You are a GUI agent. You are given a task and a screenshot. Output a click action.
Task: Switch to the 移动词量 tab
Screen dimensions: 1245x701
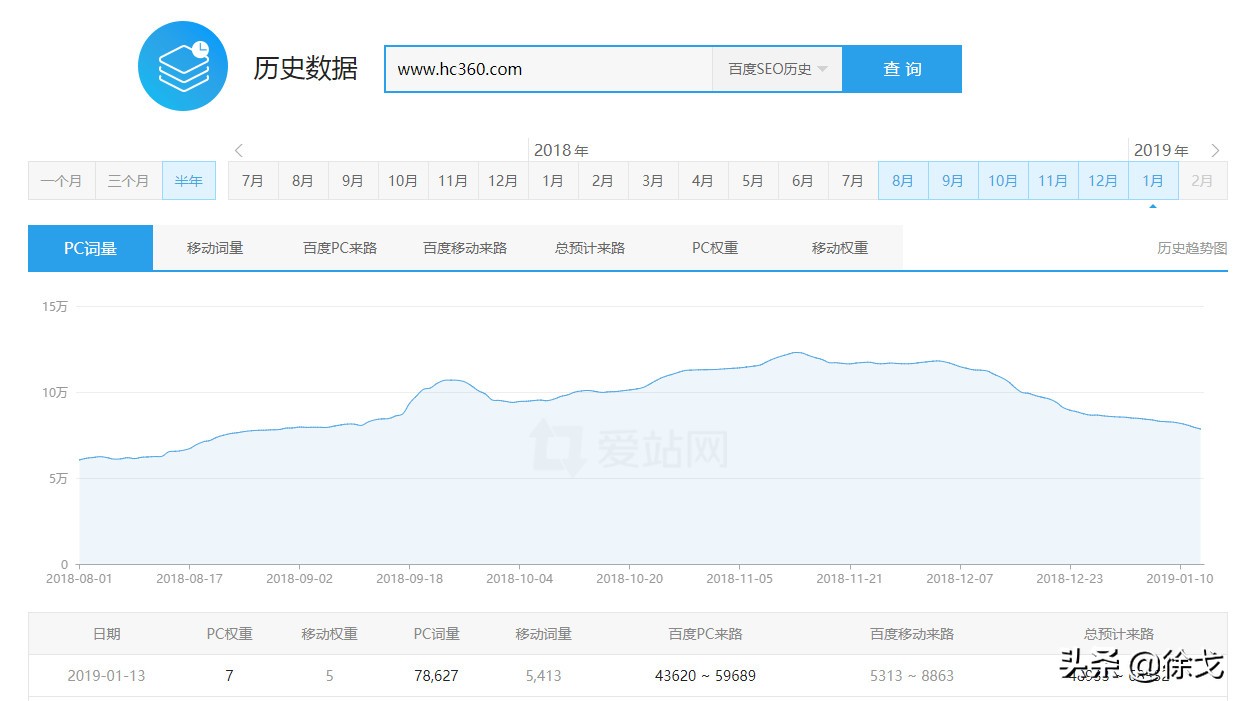(x=213, y=246)
